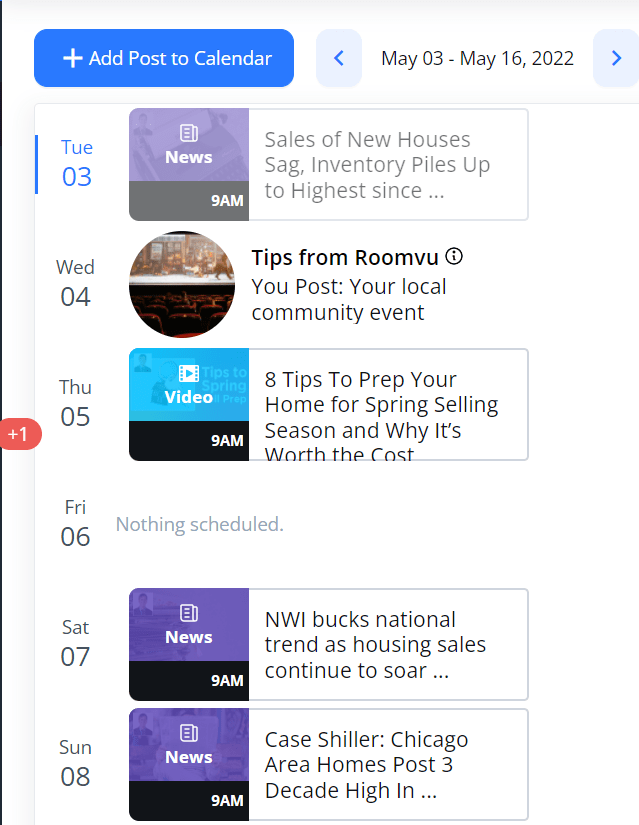Click the red +1 notification badge

click(18, 435)
